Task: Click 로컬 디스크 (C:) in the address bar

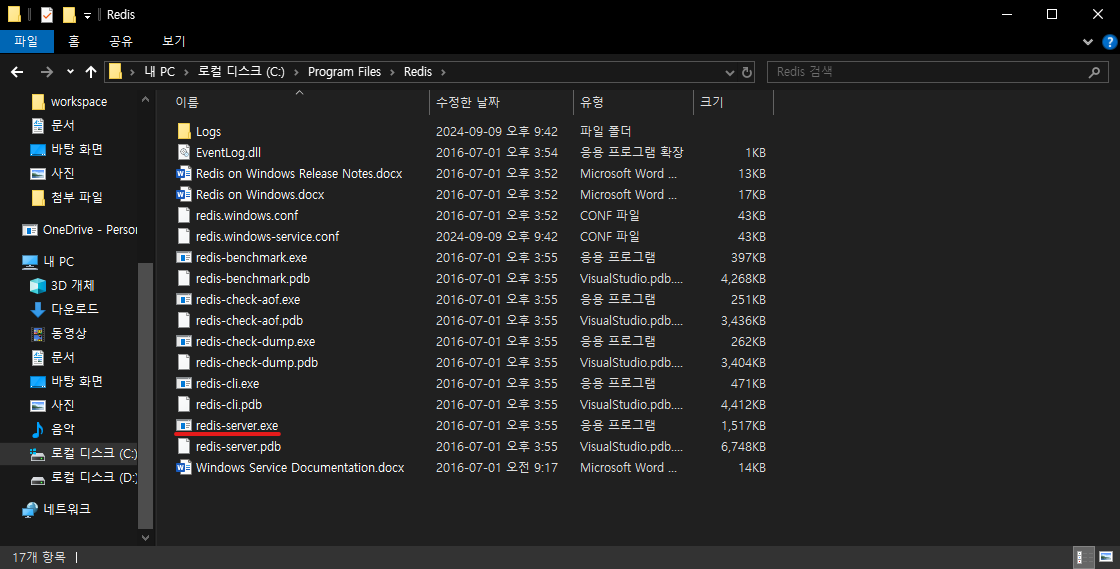Action: 241,72
